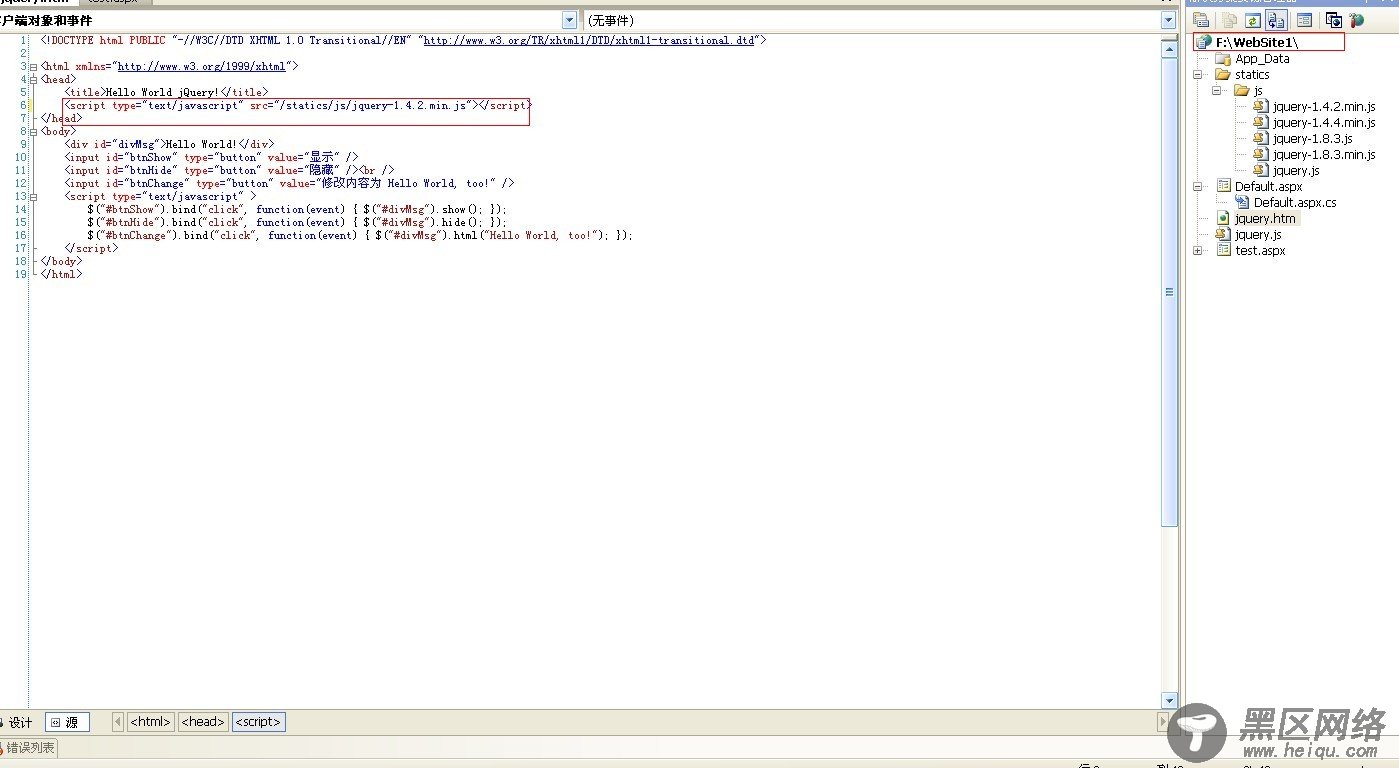Click the test.aspx page icon
This screenshot has height=768, width=1399.
tap(1223, 251)
